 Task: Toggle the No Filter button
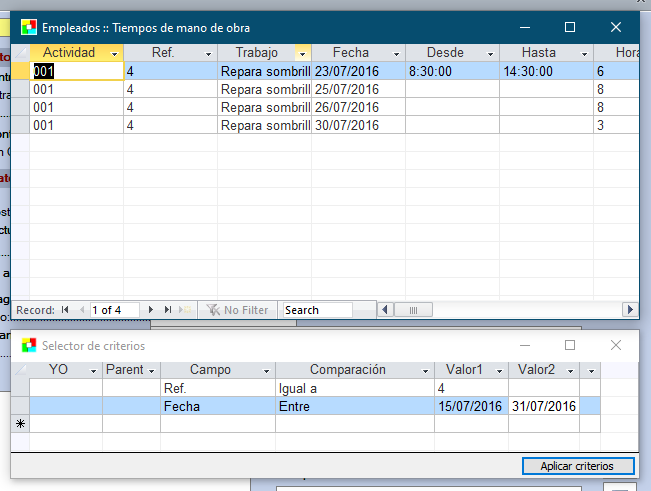237,310
